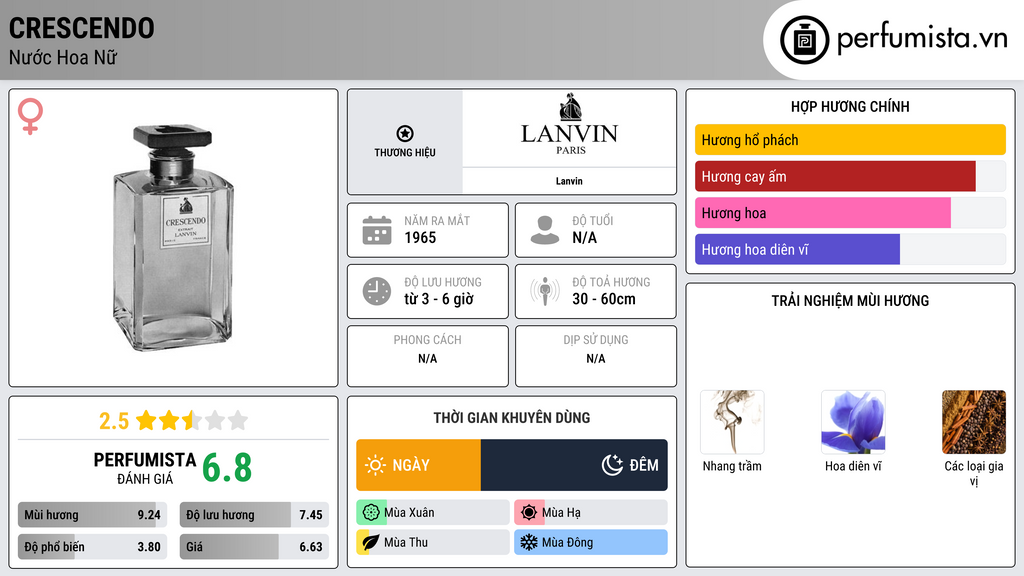This screenshot has height=576, width=1024.
Task: Click the clock icon for Độ Lưu Hương
Action: tap(377, 291)
